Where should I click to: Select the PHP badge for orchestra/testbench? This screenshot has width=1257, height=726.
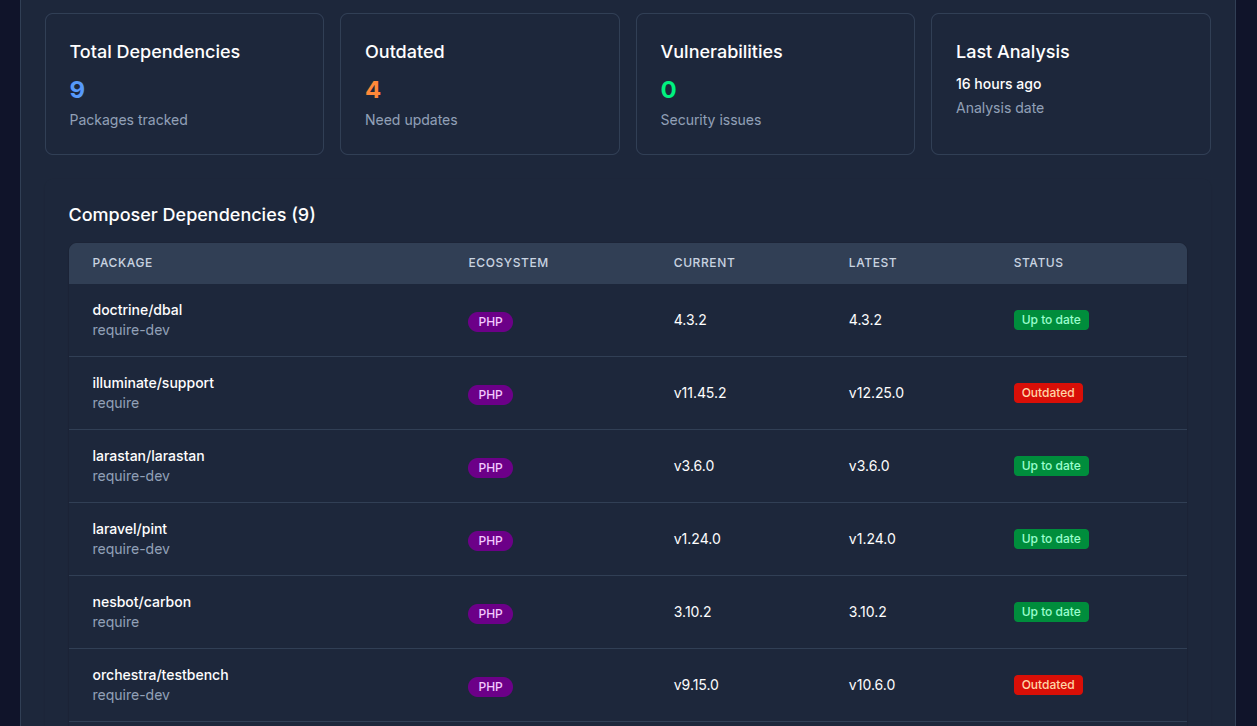490,687
